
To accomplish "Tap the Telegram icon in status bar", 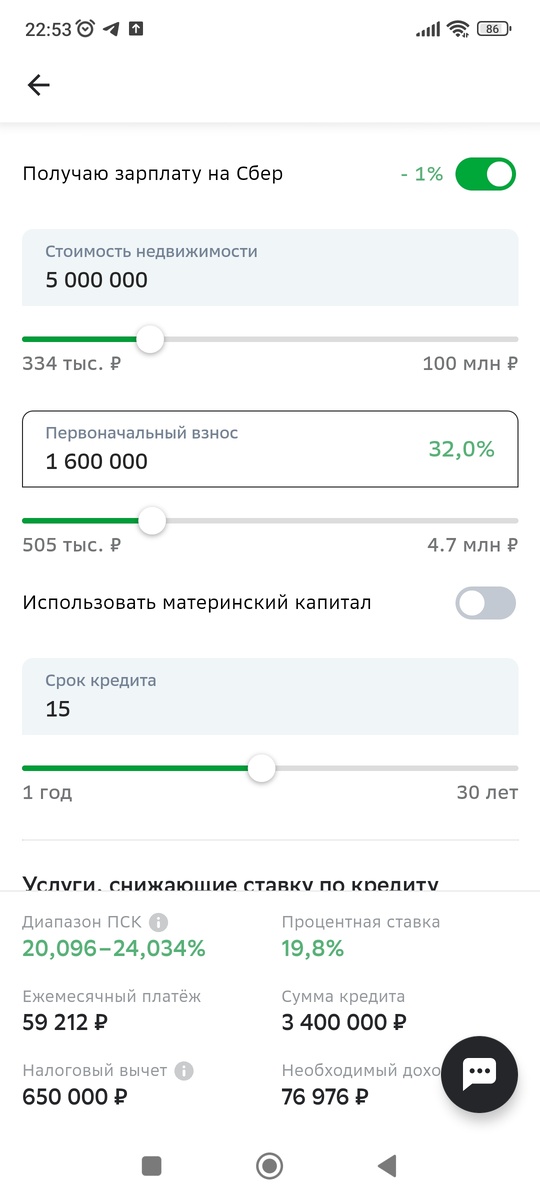I will click(x=111, y=29).
